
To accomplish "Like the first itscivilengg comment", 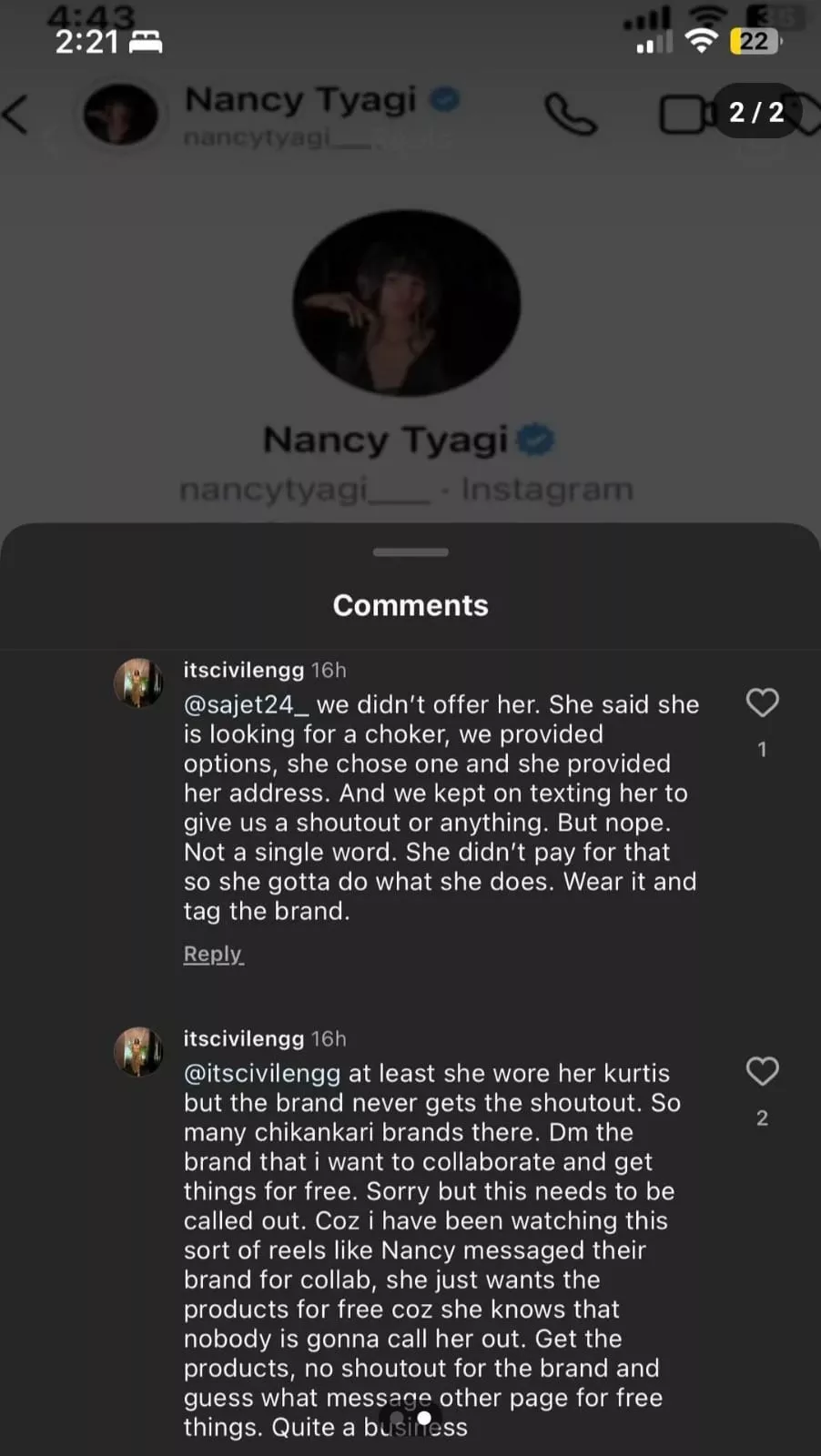I will click(x=762, y=703).
